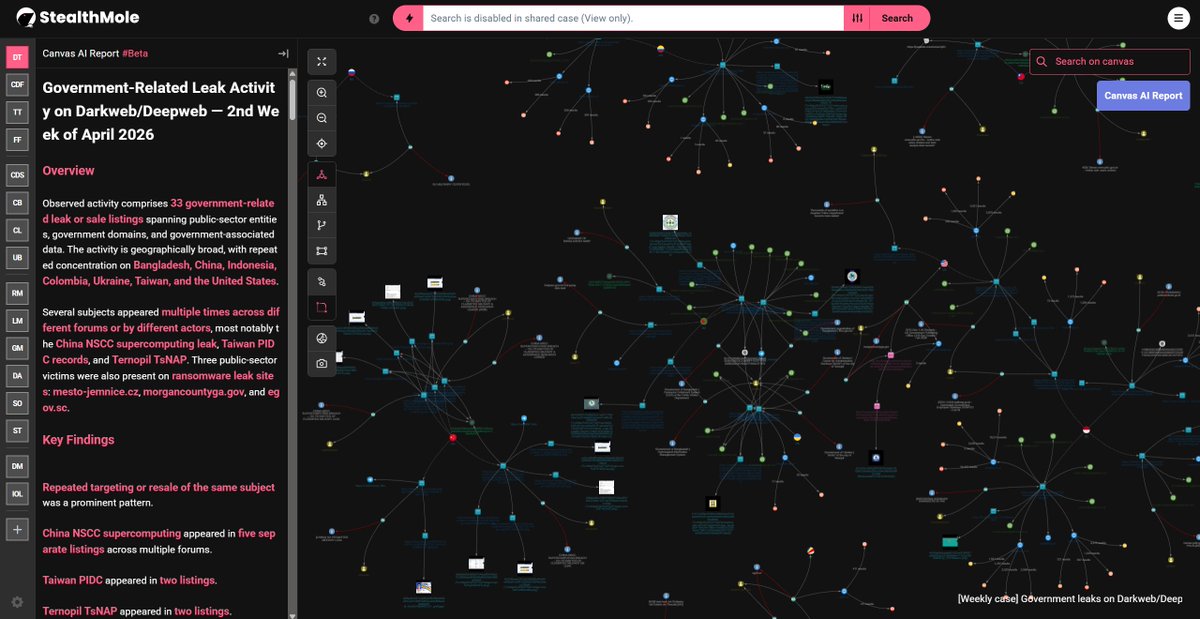Open the GM module in sidebar
Image resolution: width=1200 pixels, height=619 pixels.
click(17, 348)
